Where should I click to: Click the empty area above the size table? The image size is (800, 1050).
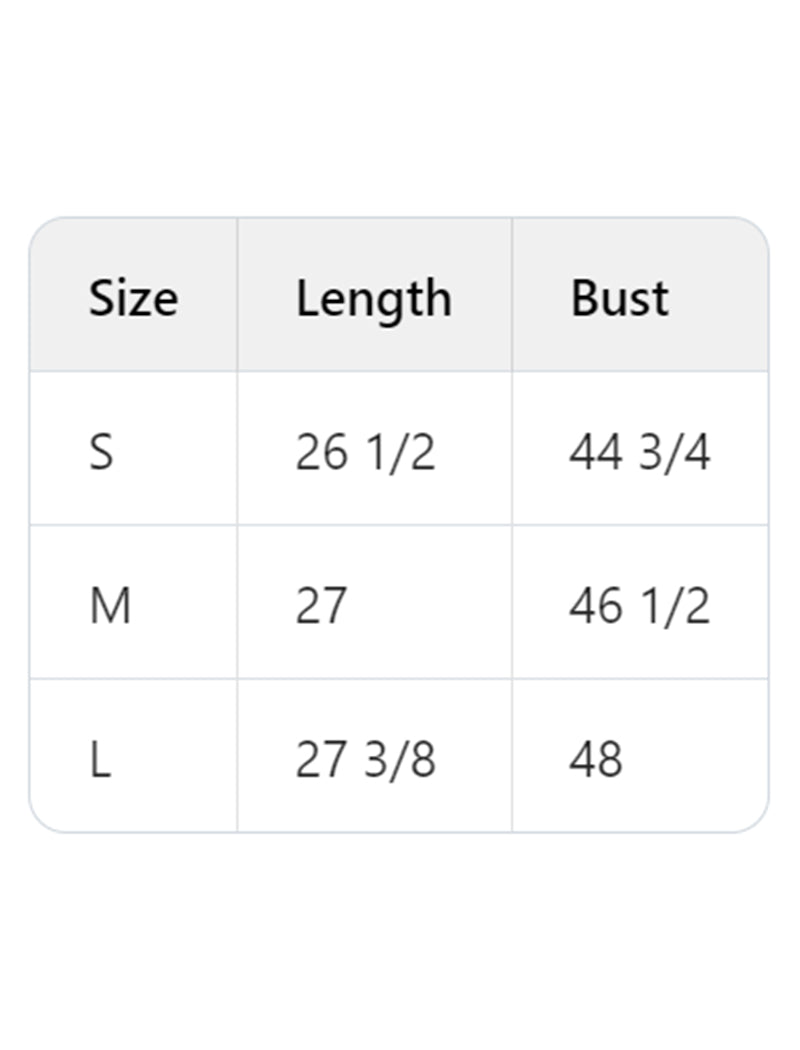tap(400, 110)
